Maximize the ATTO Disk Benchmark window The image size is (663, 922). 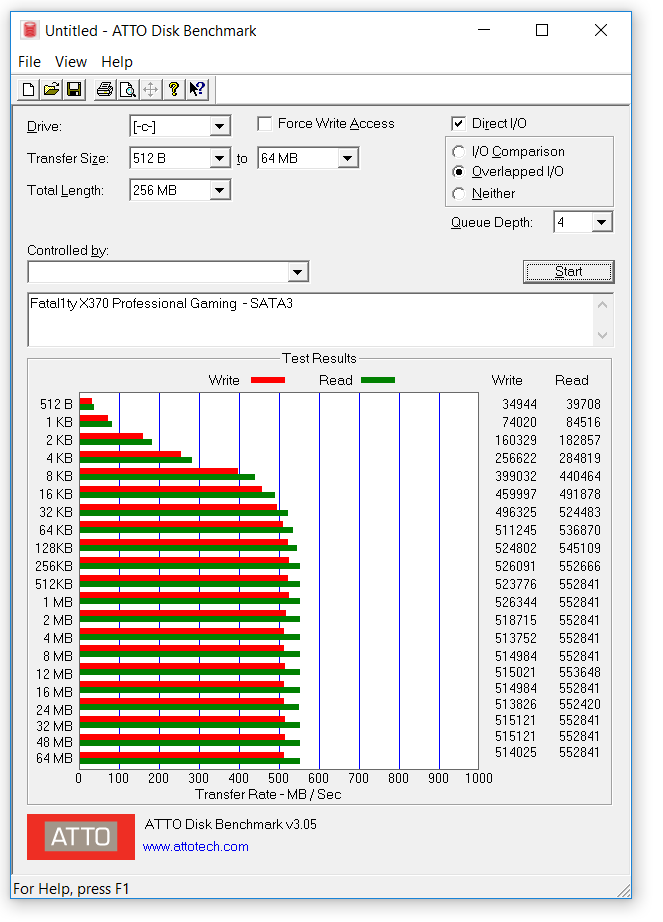(542, 30)
